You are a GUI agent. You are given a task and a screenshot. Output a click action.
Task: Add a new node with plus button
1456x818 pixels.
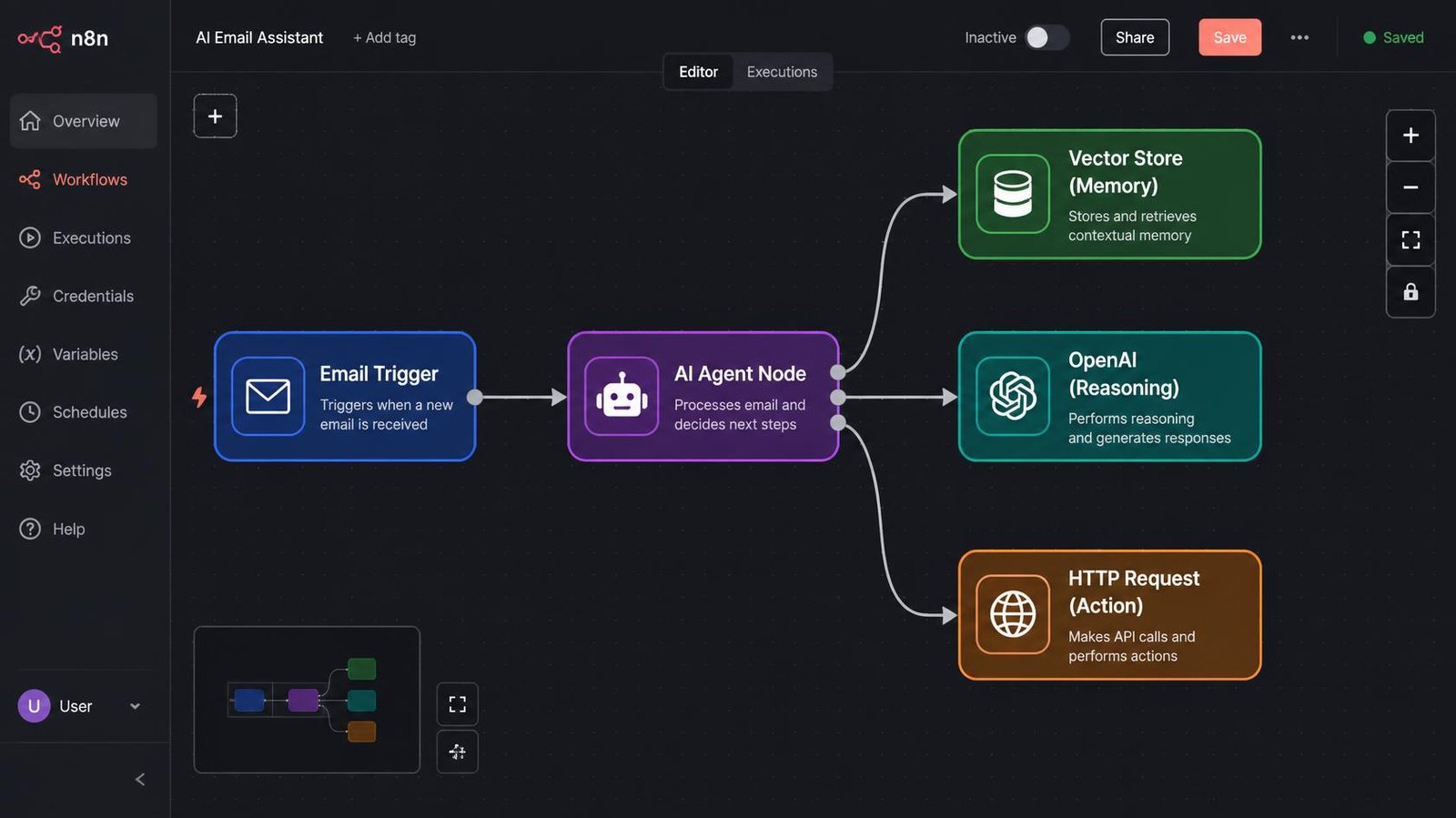[x=215, y=116]
